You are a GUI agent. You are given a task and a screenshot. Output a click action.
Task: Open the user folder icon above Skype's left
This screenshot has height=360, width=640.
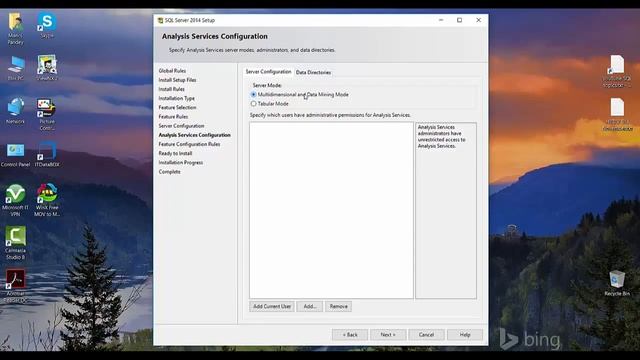click(x=16, y=28)
